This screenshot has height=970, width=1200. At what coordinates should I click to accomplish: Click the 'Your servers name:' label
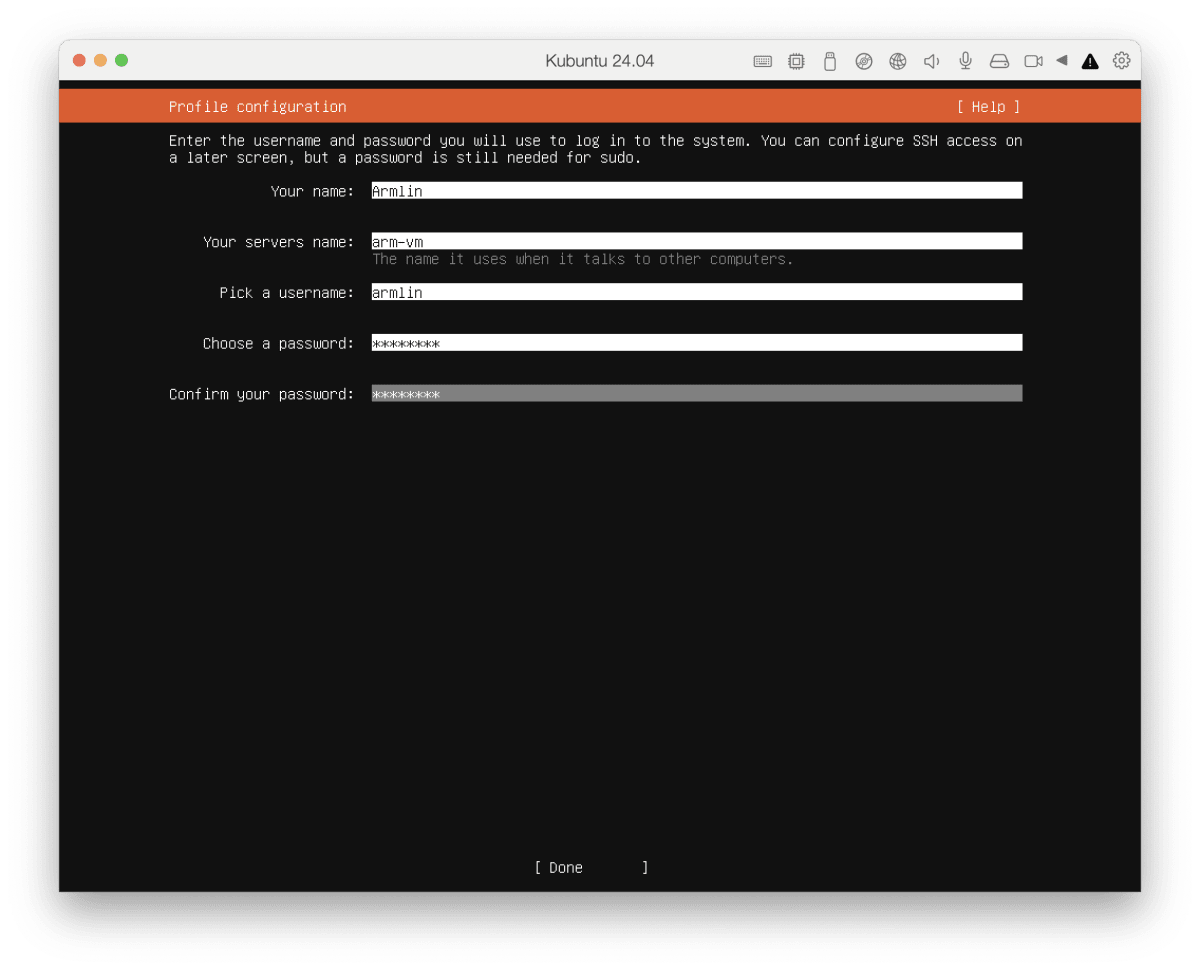(x=279, y=242)
